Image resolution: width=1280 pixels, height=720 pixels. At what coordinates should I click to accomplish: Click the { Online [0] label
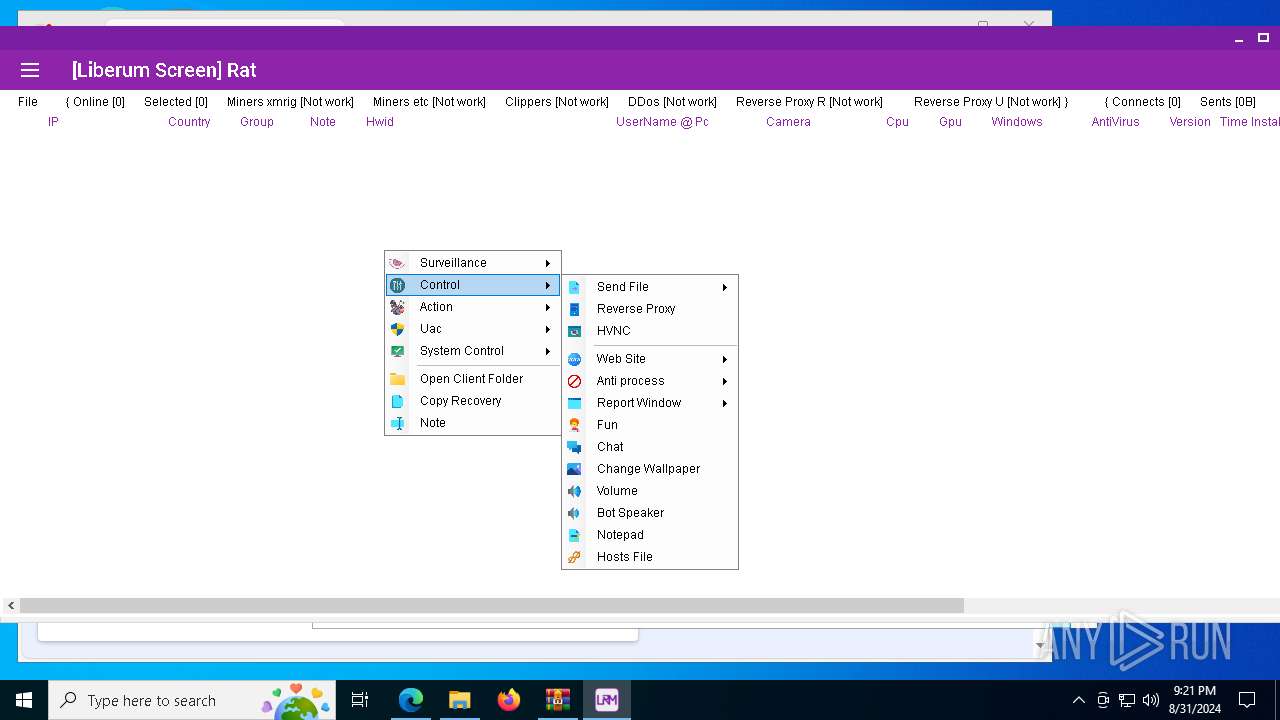pos(95,102)
